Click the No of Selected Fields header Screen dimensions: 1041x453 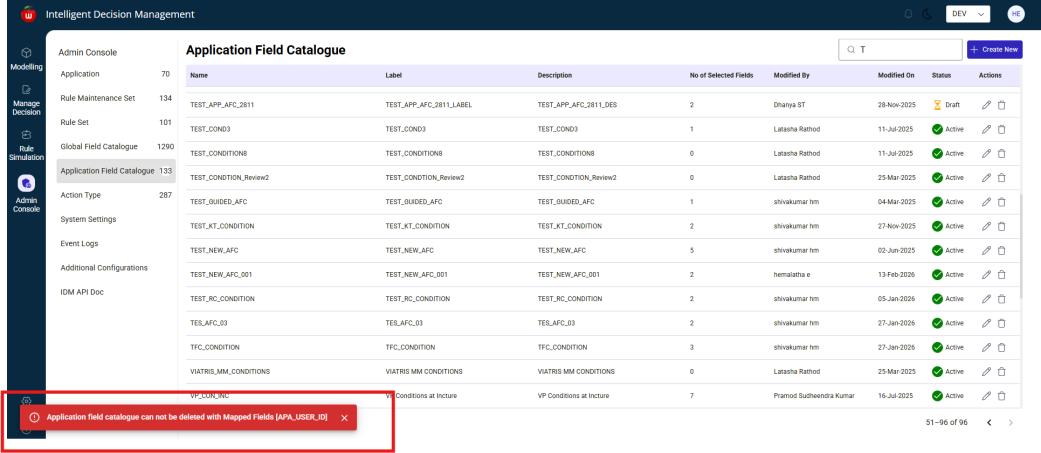click(x=722, y=76)
